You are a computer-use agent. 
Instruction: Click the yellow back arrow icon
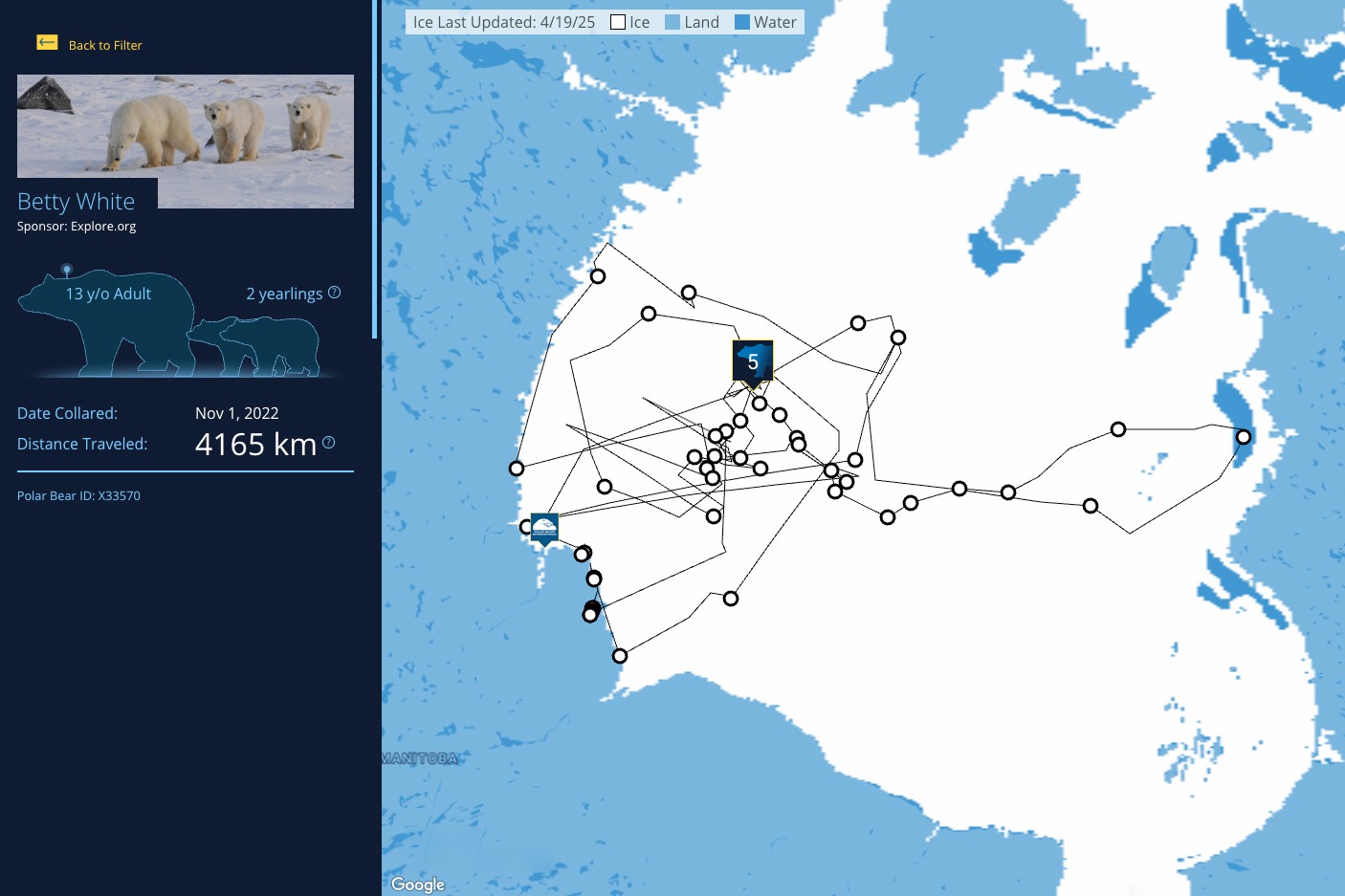tap(47, 42)
